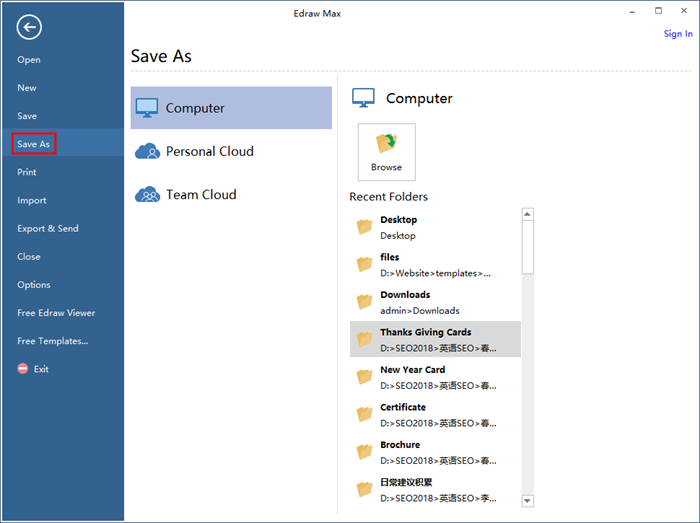The image size is (700, 523).
Task: Select Save As in the sidebar
Action: 34,144
